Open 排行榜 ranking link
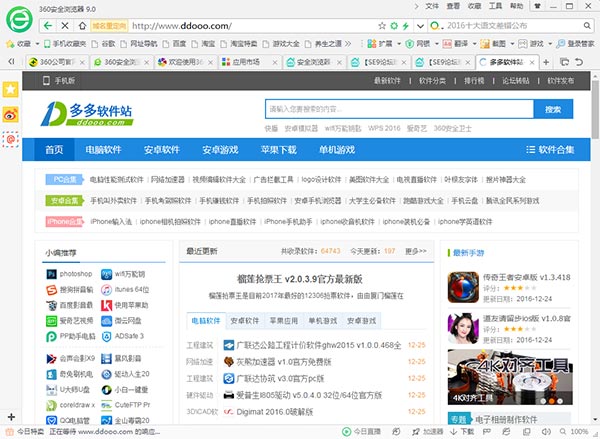This screenshot has width=600, height=439. pyautogui.click(x=474, y=81)
